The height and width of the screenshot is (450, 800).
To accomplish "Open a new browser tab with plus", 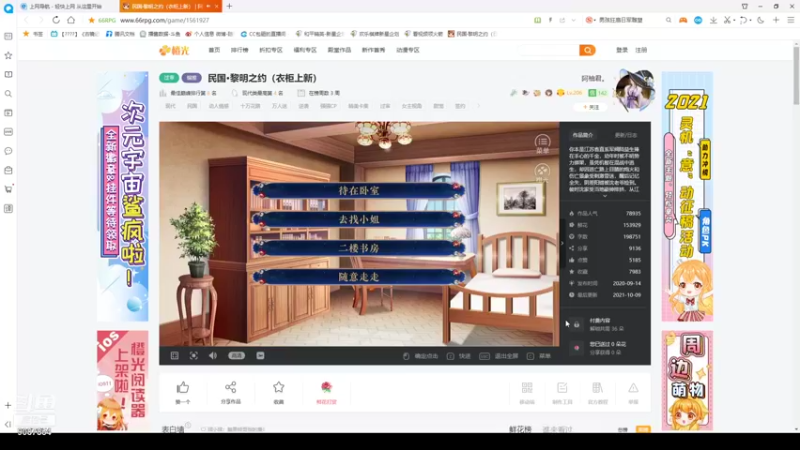I will click(x=229, y=6).
